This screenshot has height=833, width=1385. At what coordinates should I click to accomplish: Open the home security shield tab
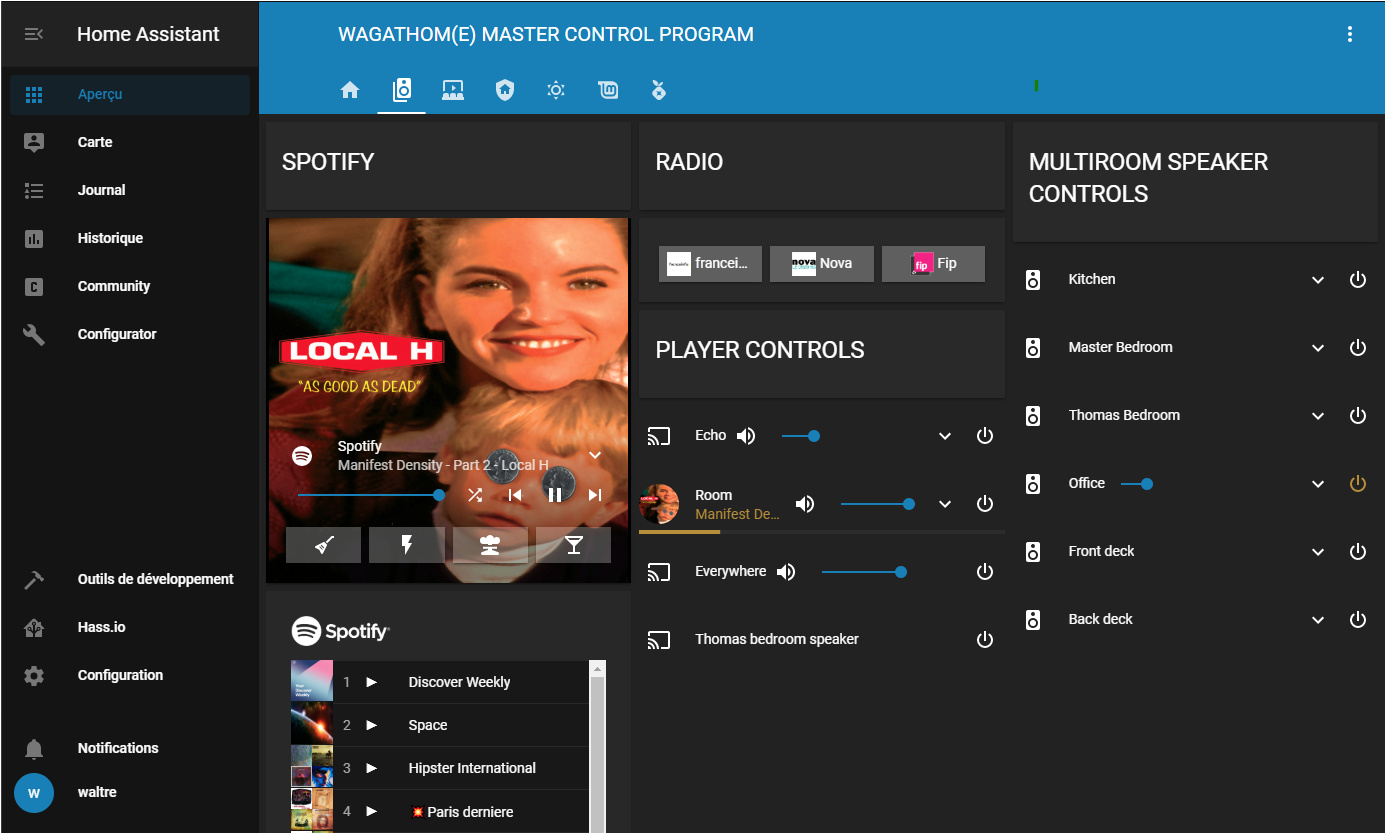[x=505, y=90]
